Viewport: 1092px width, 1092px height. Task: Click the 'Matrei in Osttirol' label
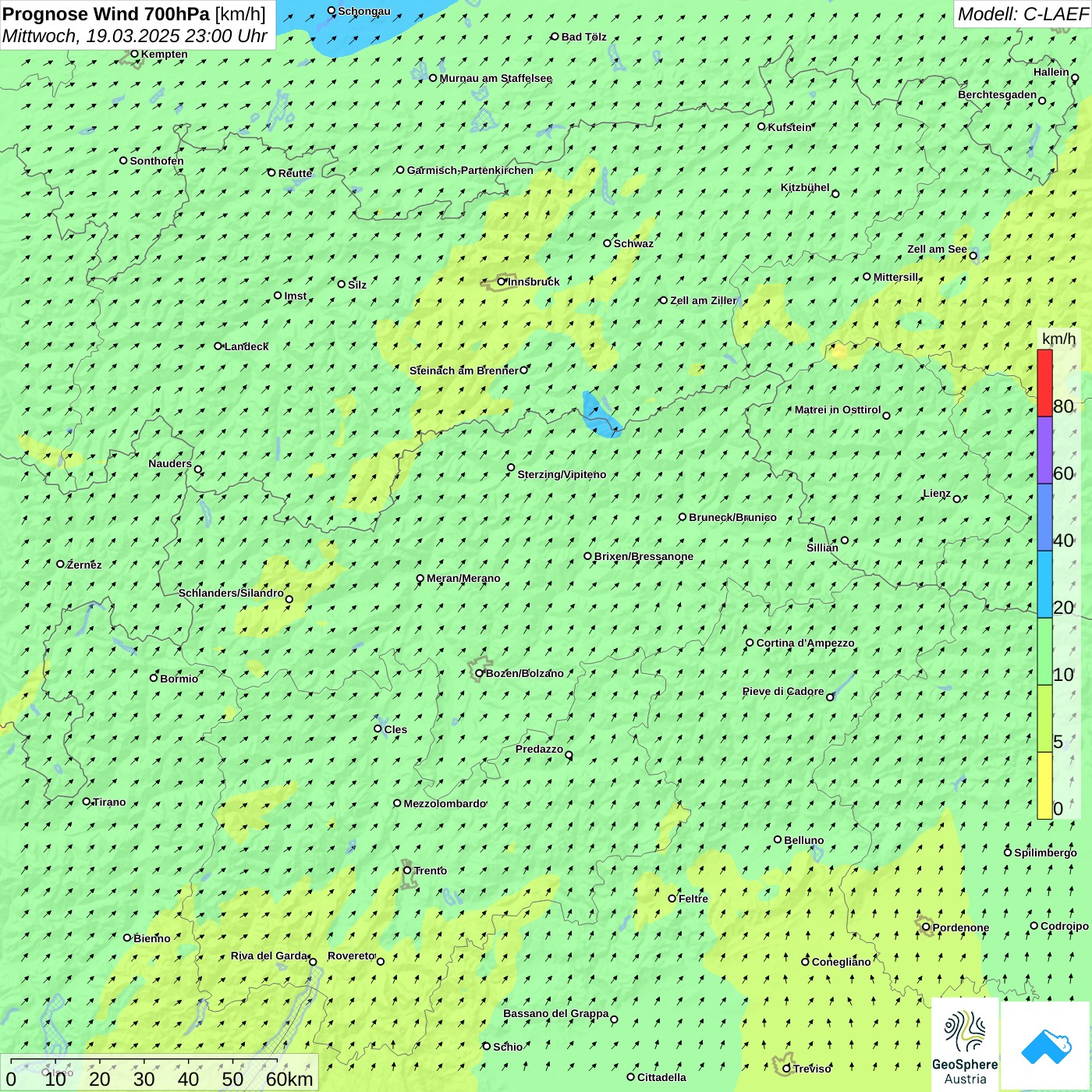coord(838,409)
